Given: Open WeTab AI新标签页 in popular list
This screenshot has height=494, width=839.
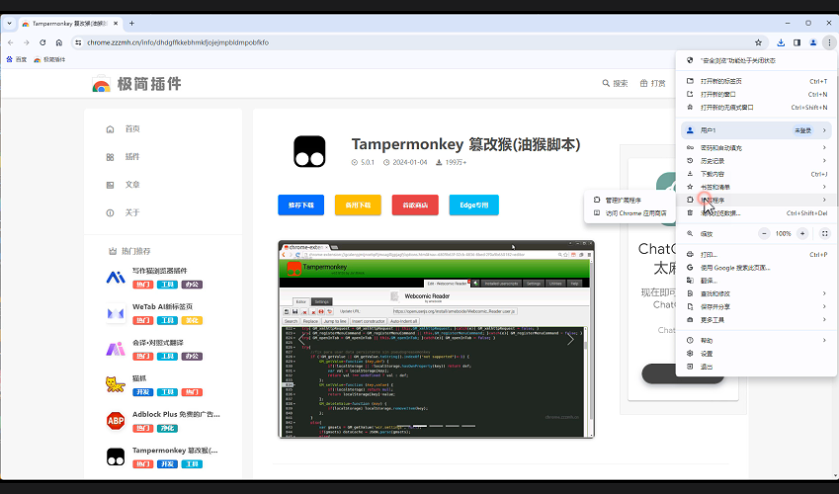Looking at the screenshot, I should coord(162,307).
